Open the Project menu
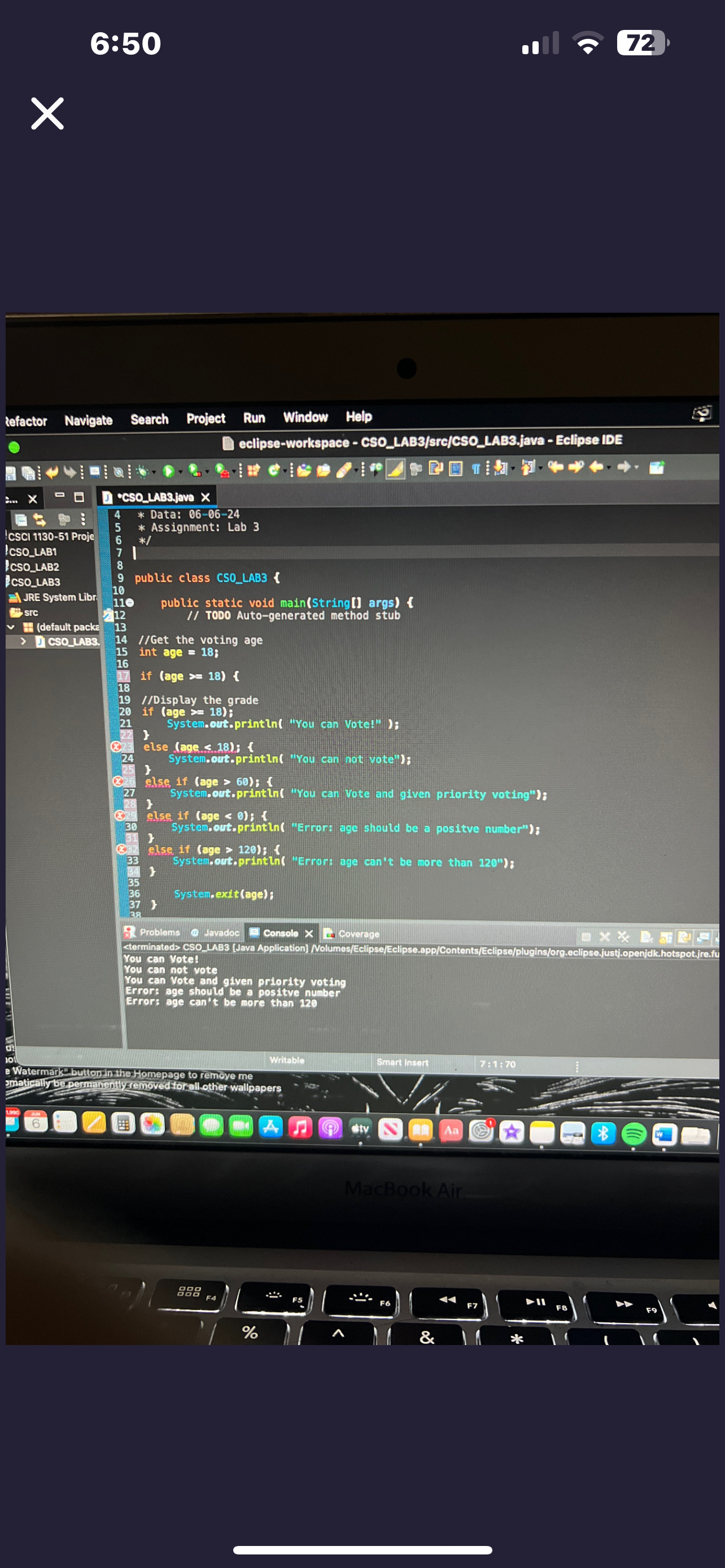This screenshot has width=725, height=1568. click(206, 418)
